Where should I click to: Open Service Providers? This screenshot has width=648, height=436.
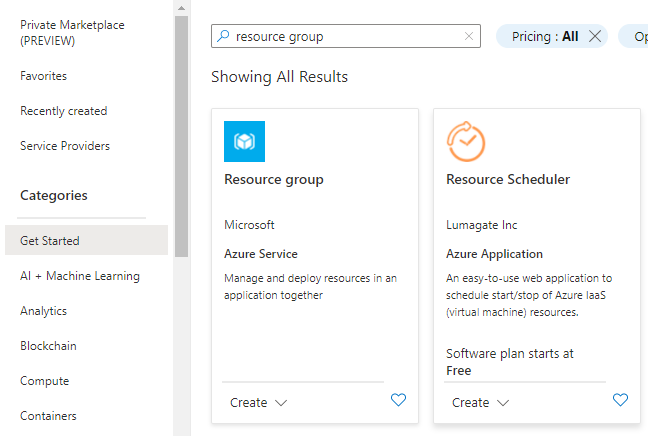pos(65,146)
